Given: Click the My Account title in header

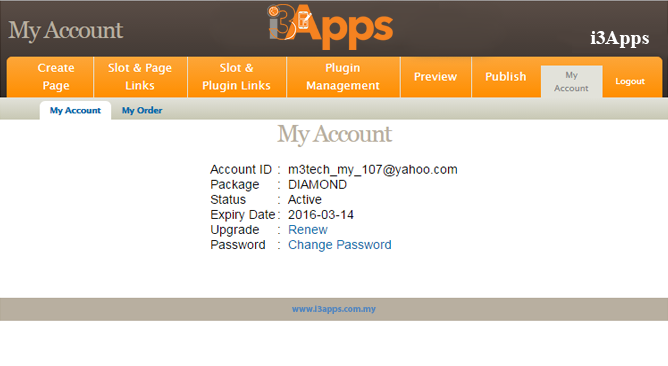Looking at the screenshot, I should coord(66,30).
